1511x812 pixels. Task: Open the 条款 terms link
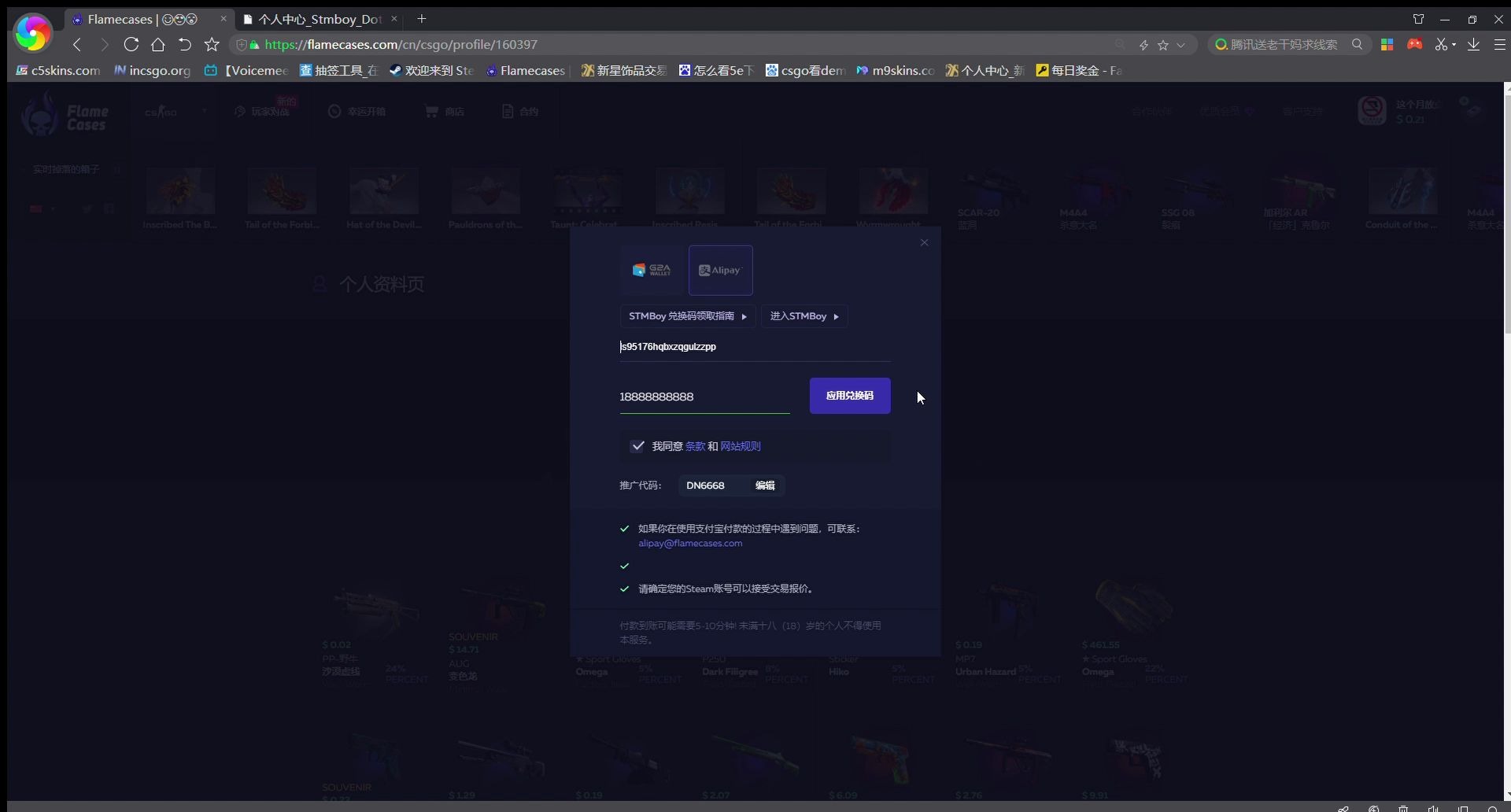(x=696, y=447)
